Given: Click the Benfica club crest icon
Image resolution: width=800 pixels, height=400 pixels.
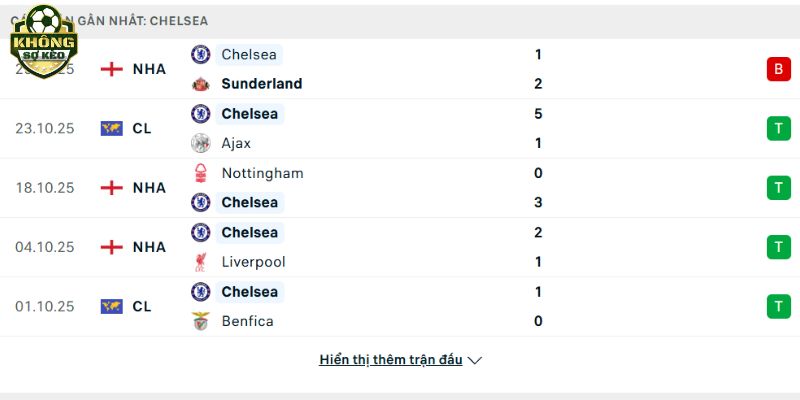Looking at the screenshot, I should coord(201,321).
